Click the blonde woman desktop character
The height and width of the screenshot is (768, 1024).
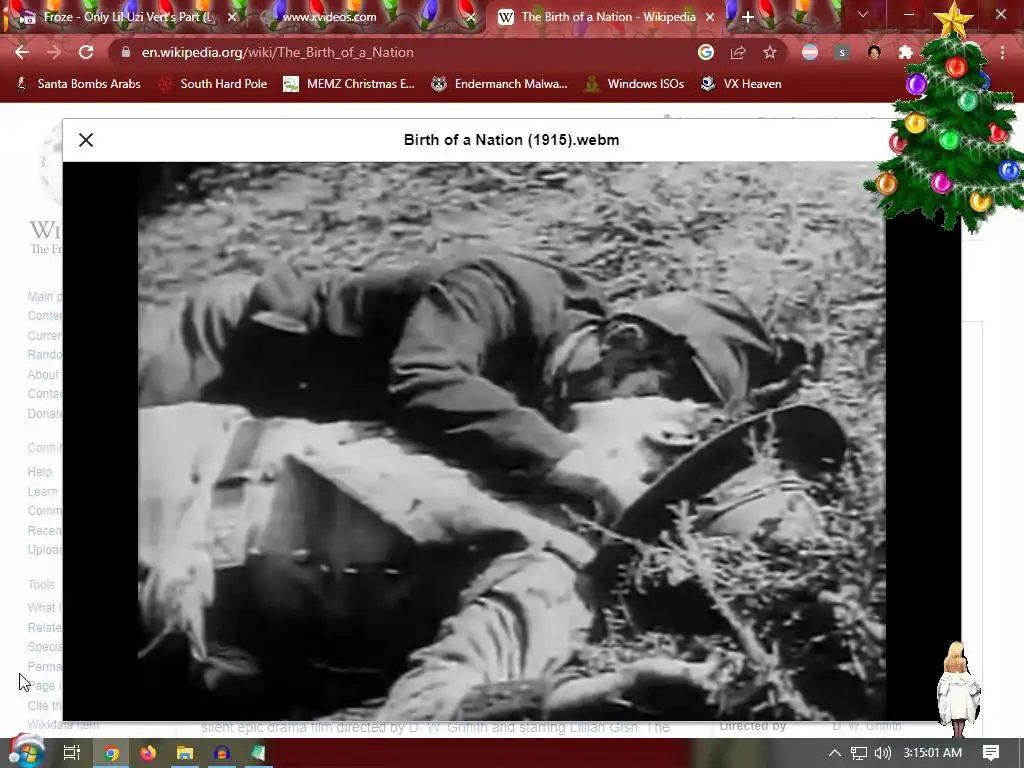coord(958,689)
